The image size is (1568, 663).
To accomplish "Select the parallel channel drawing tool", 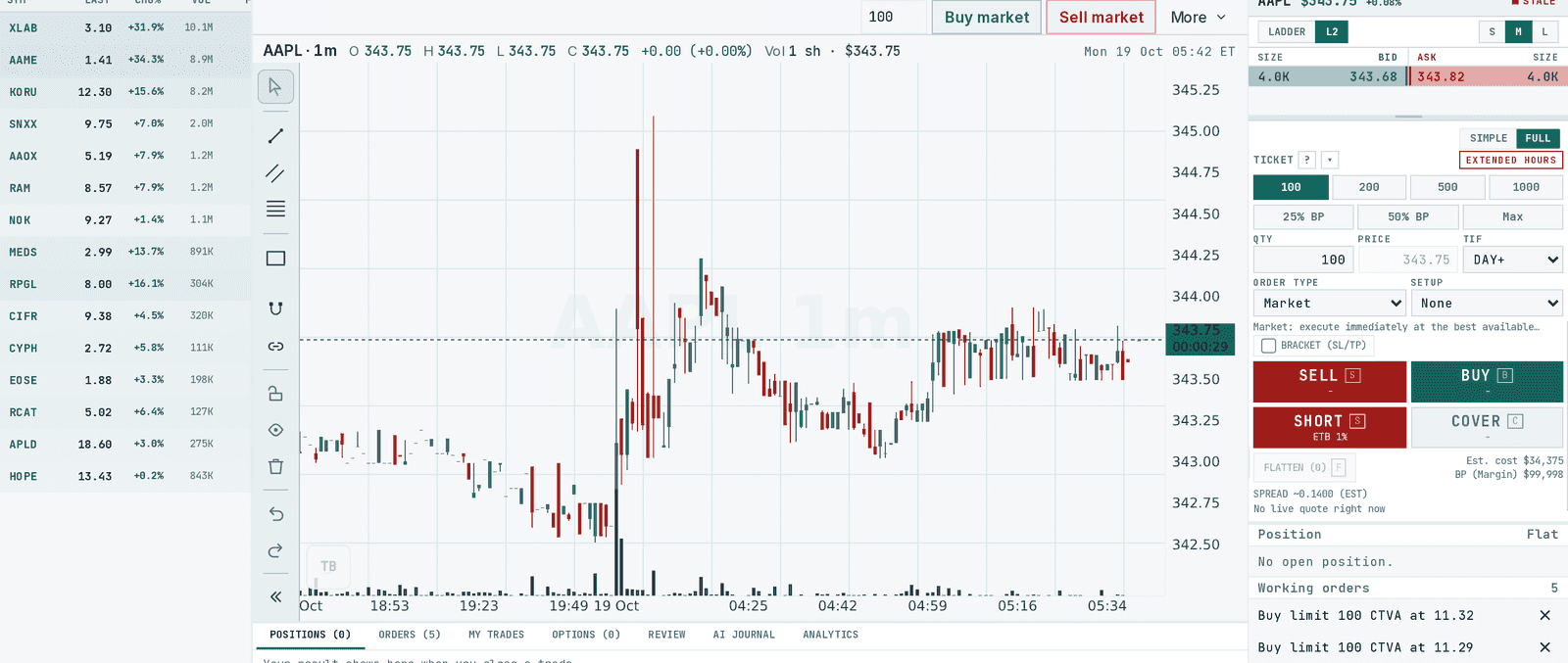I will (275, 173).
